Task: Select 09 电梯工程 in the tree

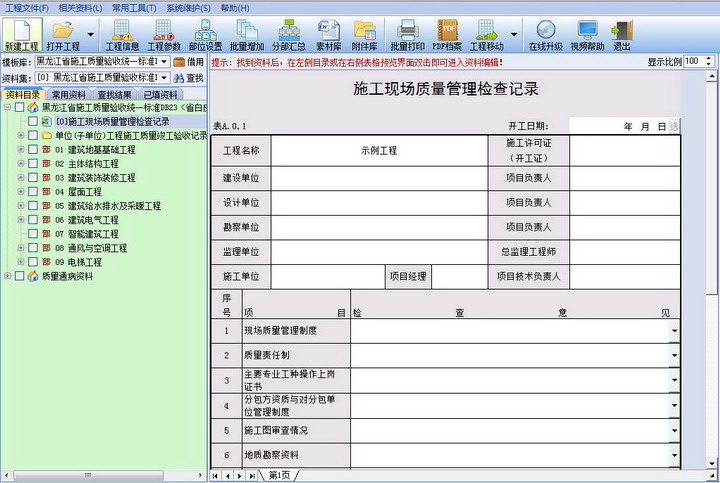Action: click(79, 262)
